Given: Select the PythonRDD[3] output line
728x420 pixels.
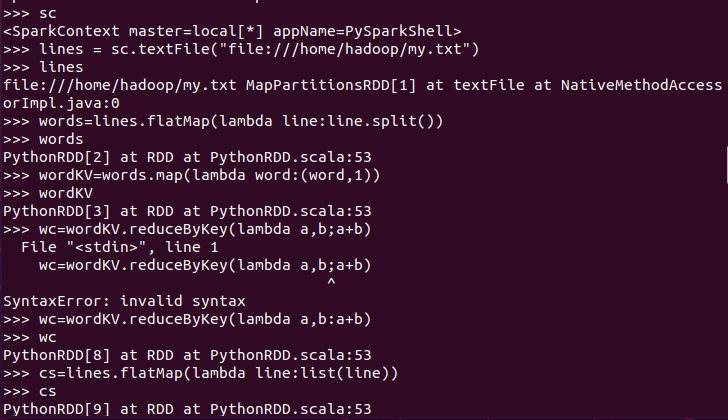Looking at the screenshot, I should pos(187,211).
